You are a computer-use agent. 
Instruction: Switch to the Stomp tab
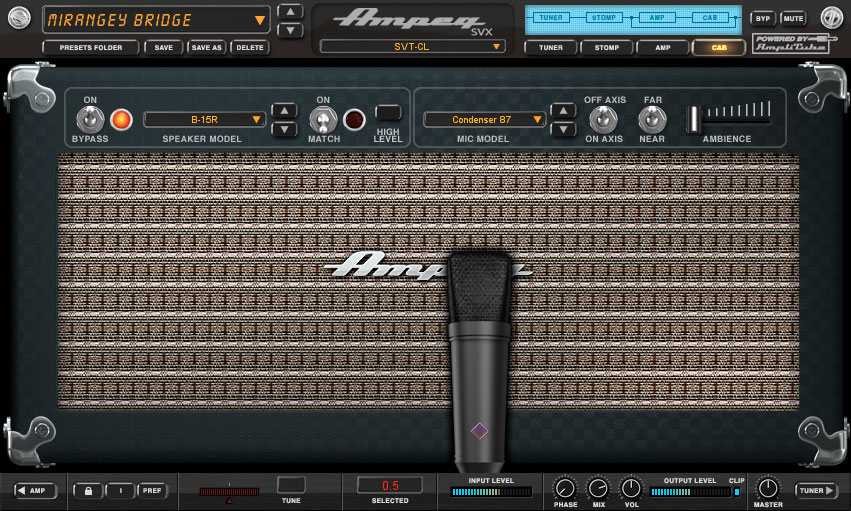click(x=607, y=48)
